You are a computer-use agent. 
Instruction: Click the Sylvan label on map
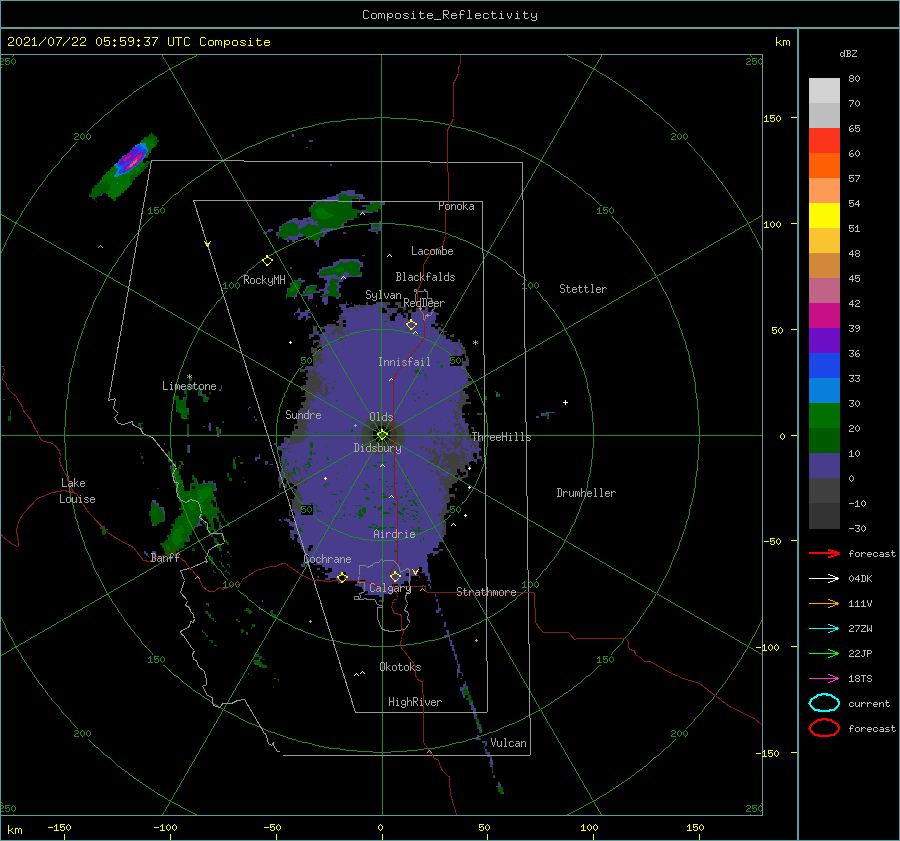coord(383,295)
